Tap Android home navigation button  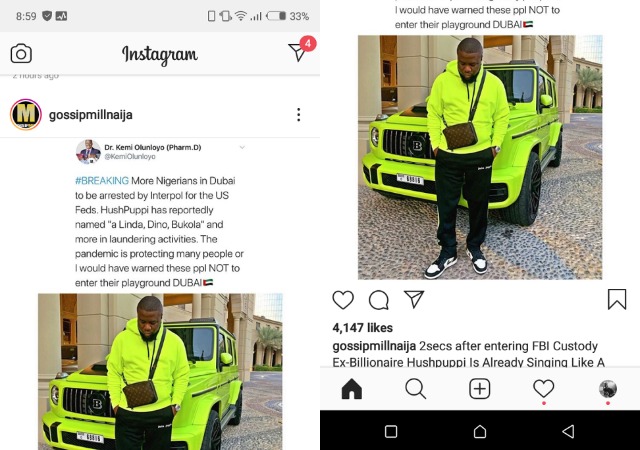coord(480,432)
